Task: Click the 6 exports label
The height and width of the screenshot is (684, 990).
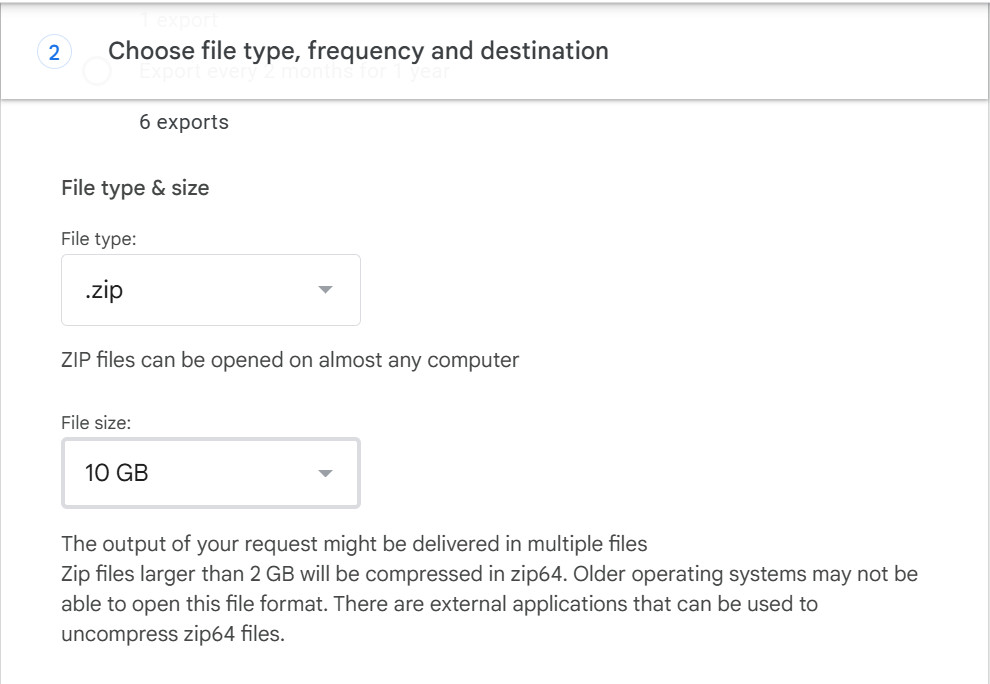Action: (183, 122)
